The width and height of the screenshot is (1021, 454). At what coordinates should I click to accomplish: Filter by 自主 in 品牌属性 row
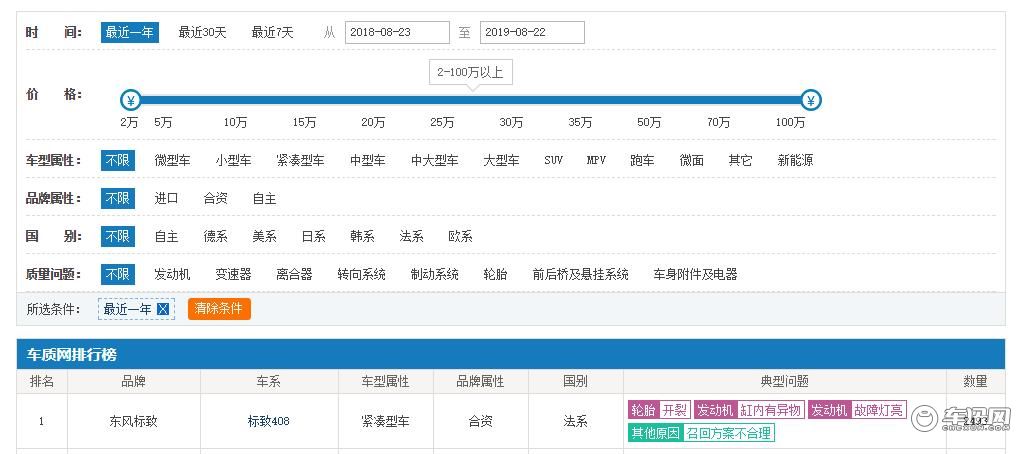[264, 198]
